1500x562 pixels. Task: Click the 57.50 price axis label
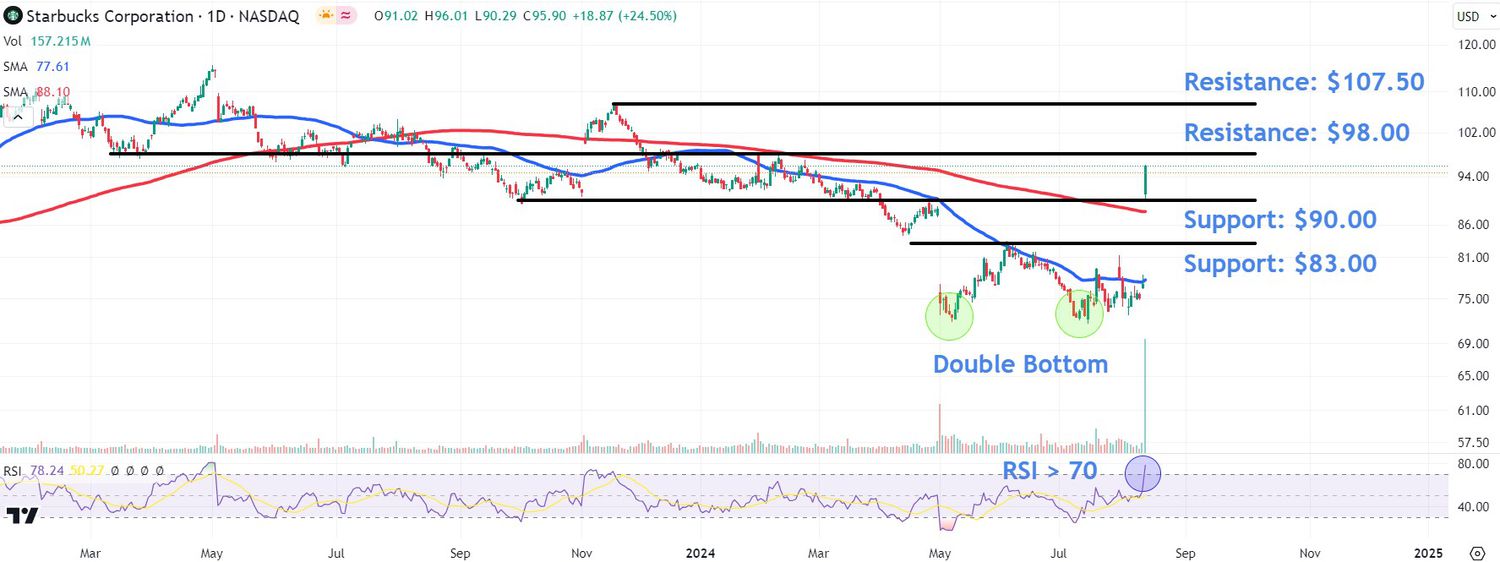1475,442
